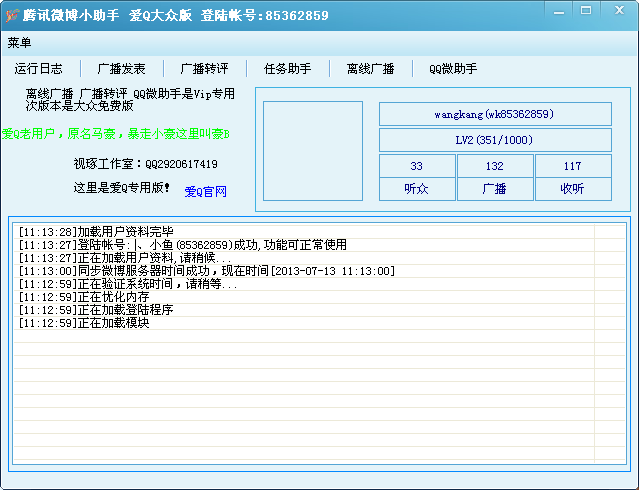
Task: Click the app icon in title bar
Action: [12, 15]
